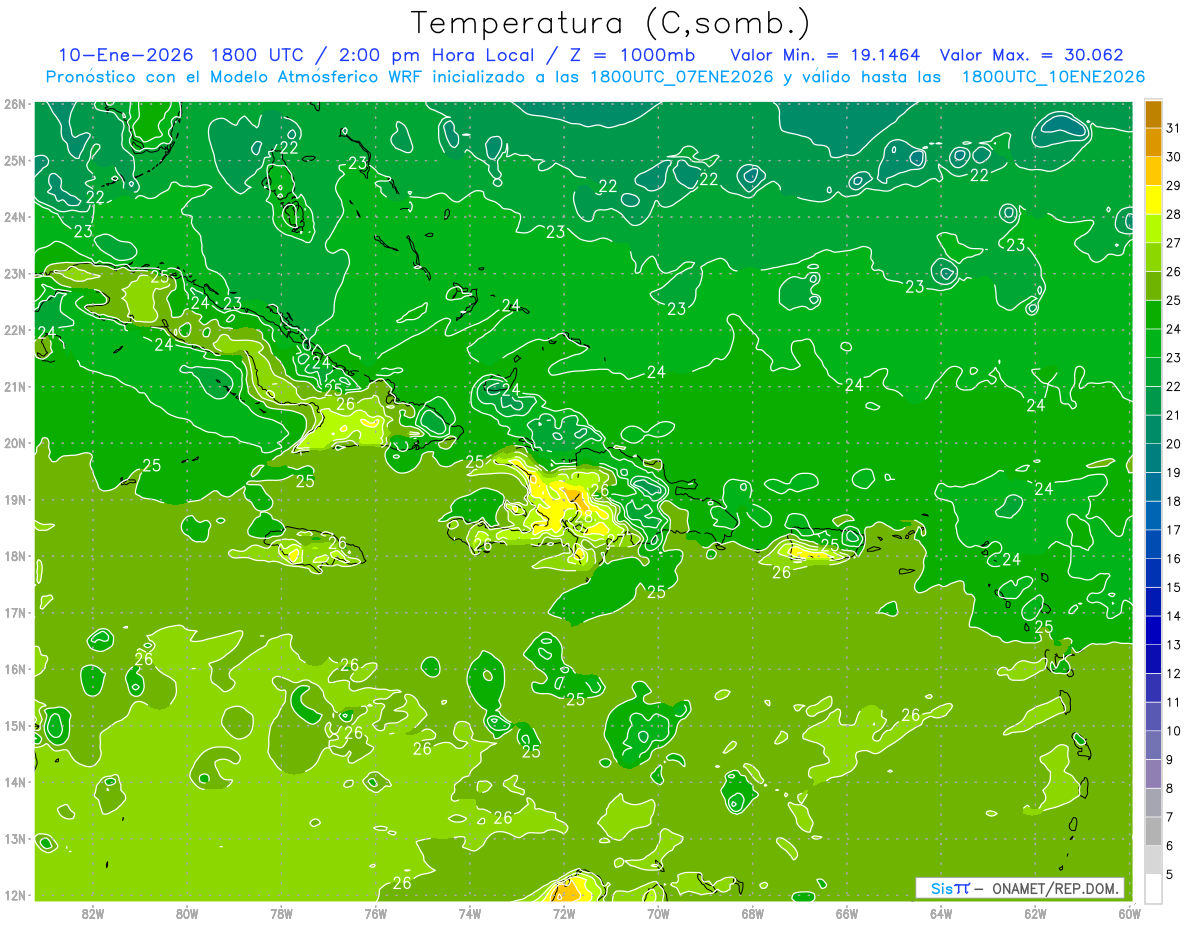Click the "19N" latitude axis label
1200x927 pixels.
point(14,500)
